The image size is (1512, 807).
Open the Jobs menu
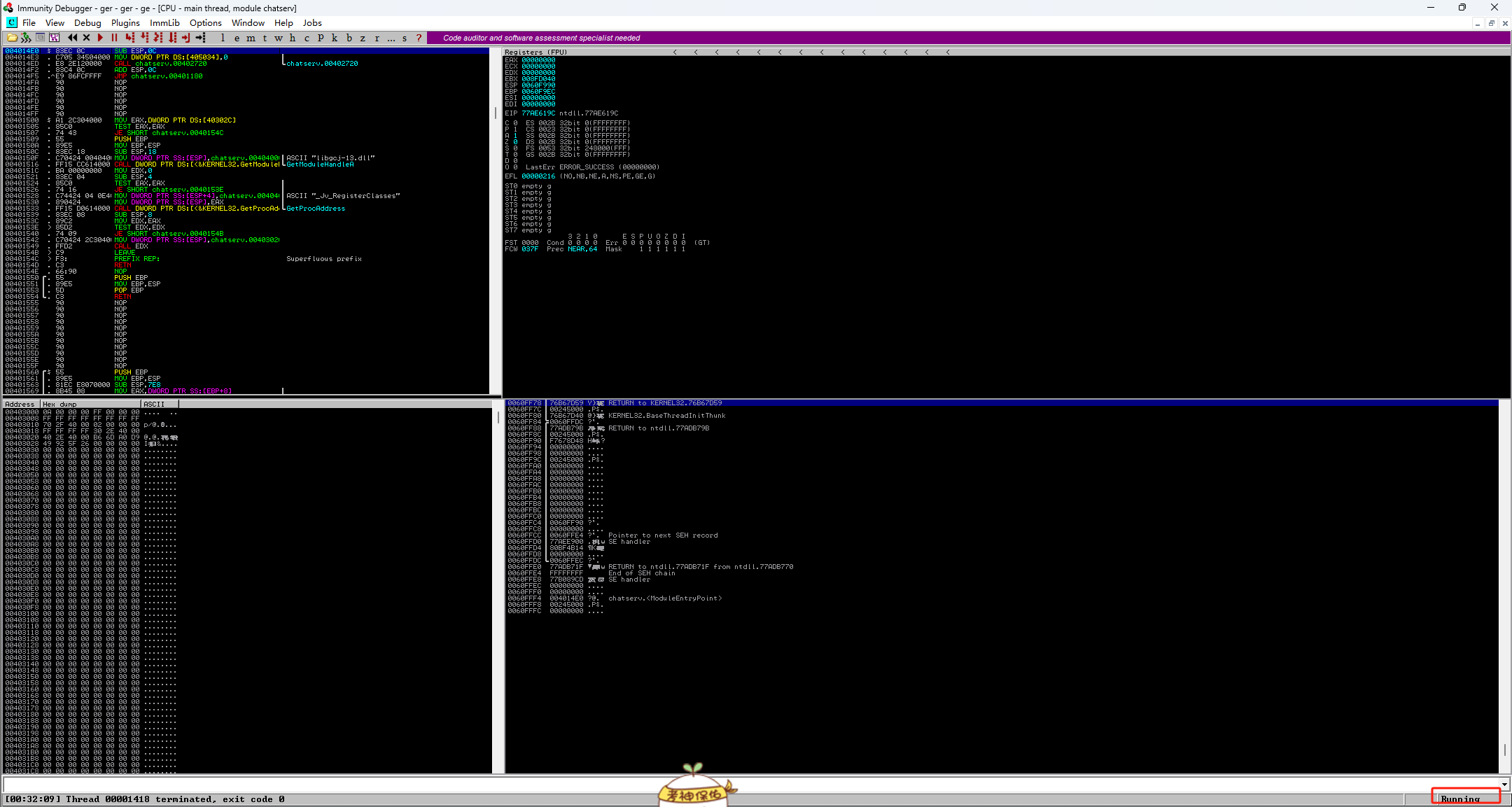pyautogui.click(x=312, y=23)
